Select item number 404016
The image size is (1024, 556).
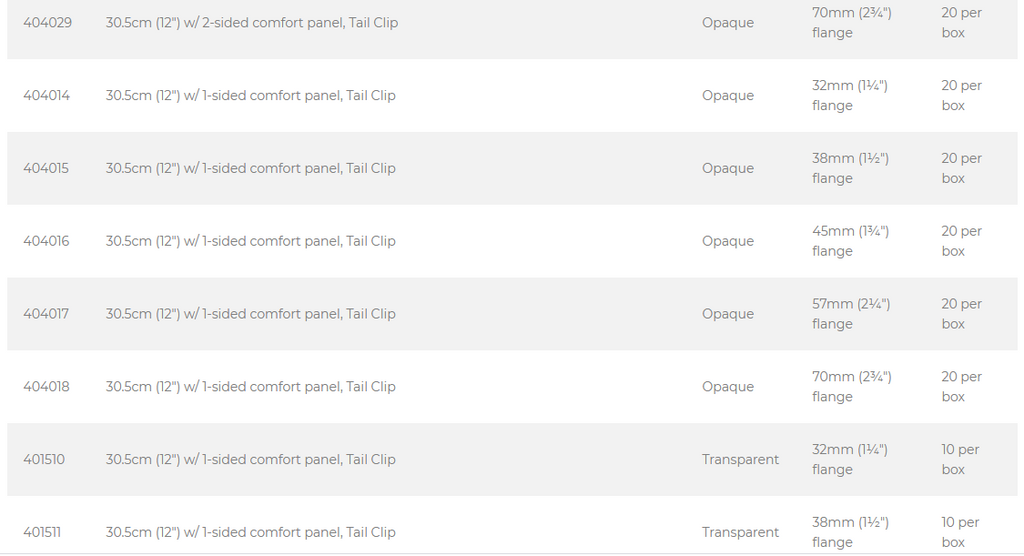47,241
